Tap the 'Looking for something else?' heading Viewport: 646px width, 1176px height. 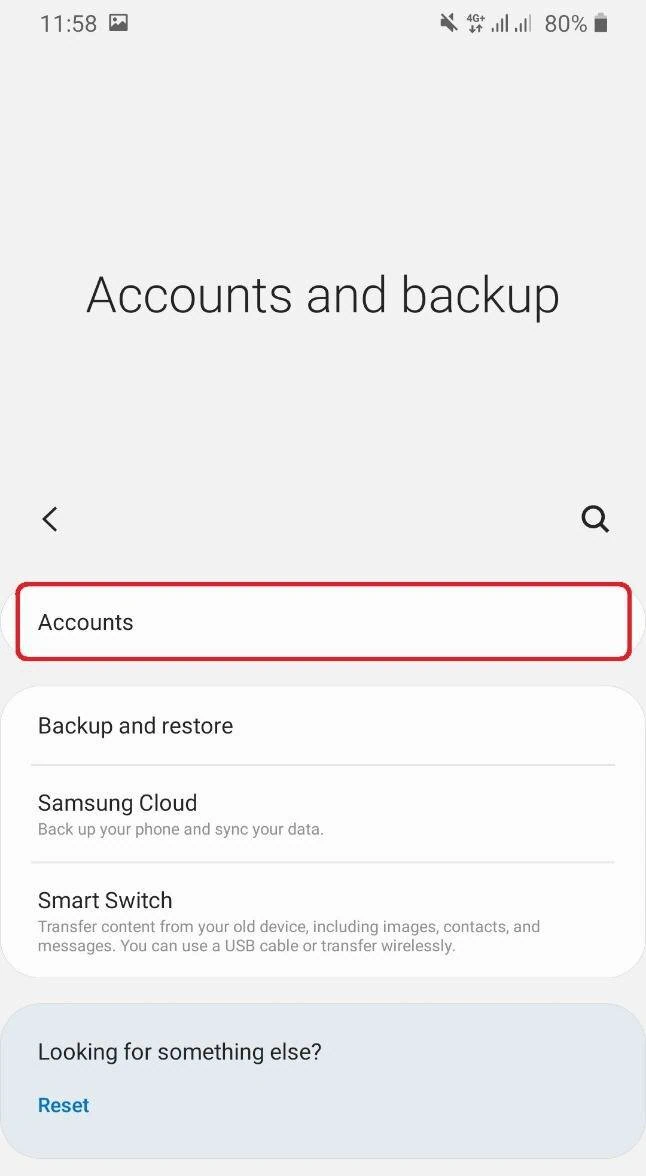click(x=179, y=1052)
